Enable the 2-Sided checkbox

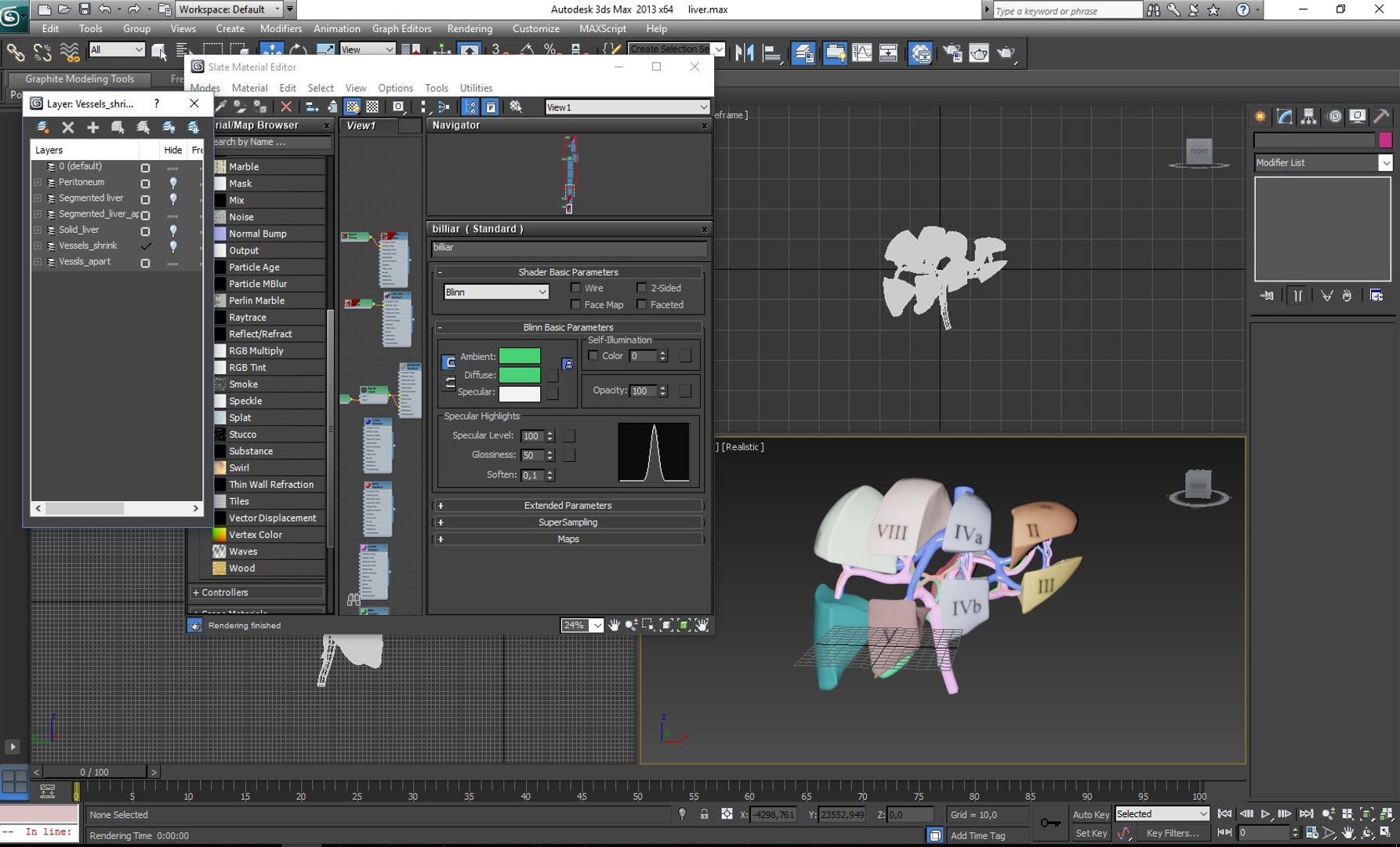[642, 288]
